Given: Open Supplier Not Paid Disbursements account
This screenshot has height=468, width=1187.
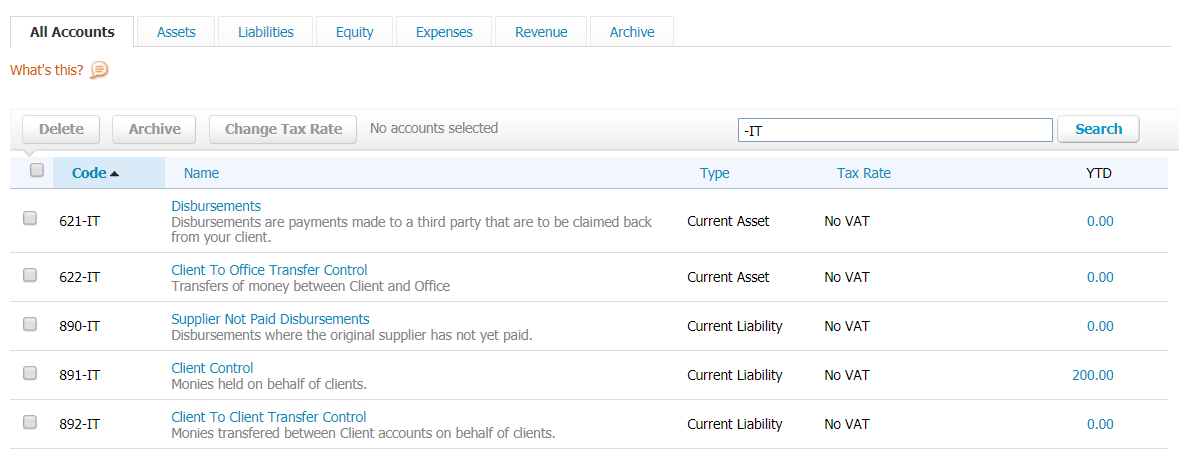Looking at the screenshot, I should pos(270,319).
